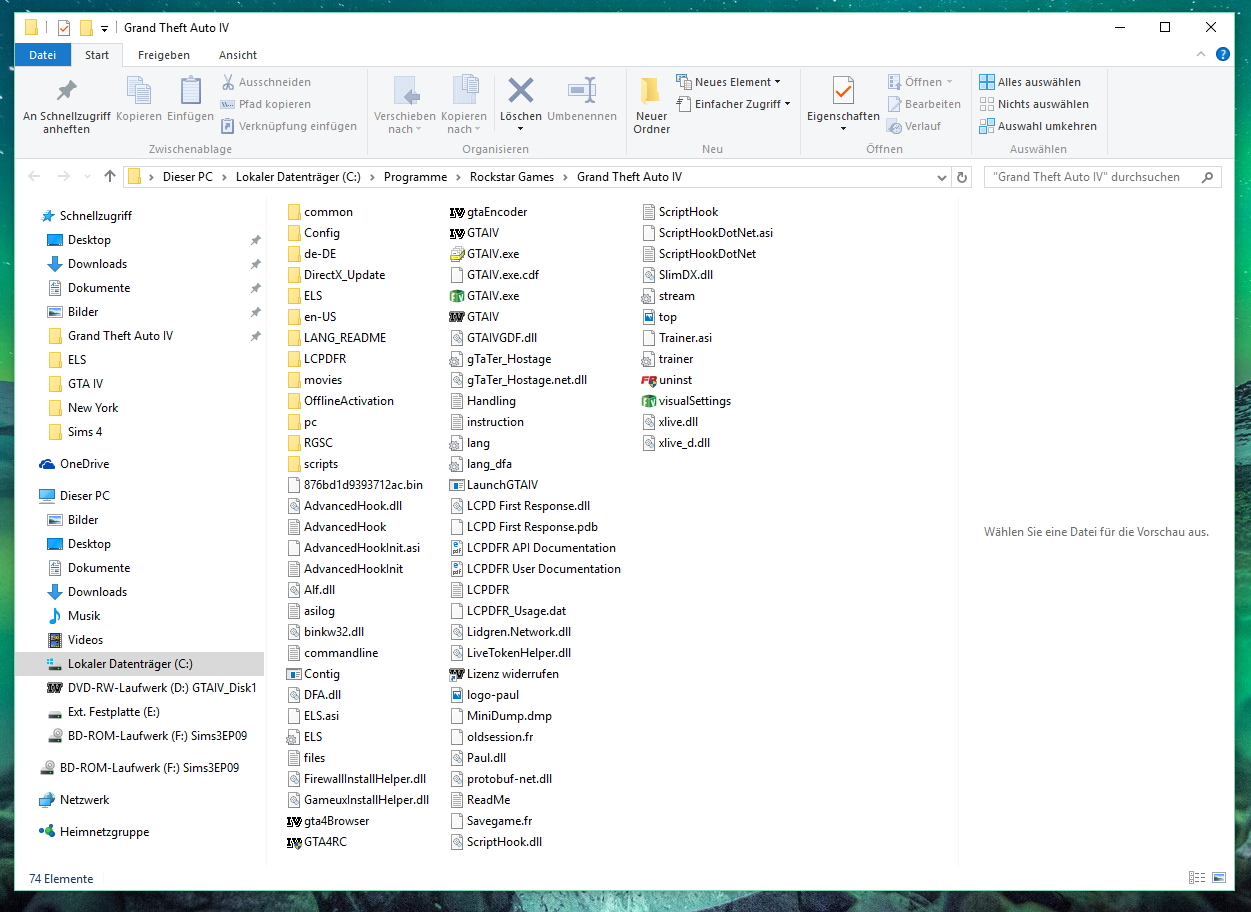Go up one folder level arrow
The width and height of the screenshot is (1251, 912).
pyautogui.click(x=110, y=177)
